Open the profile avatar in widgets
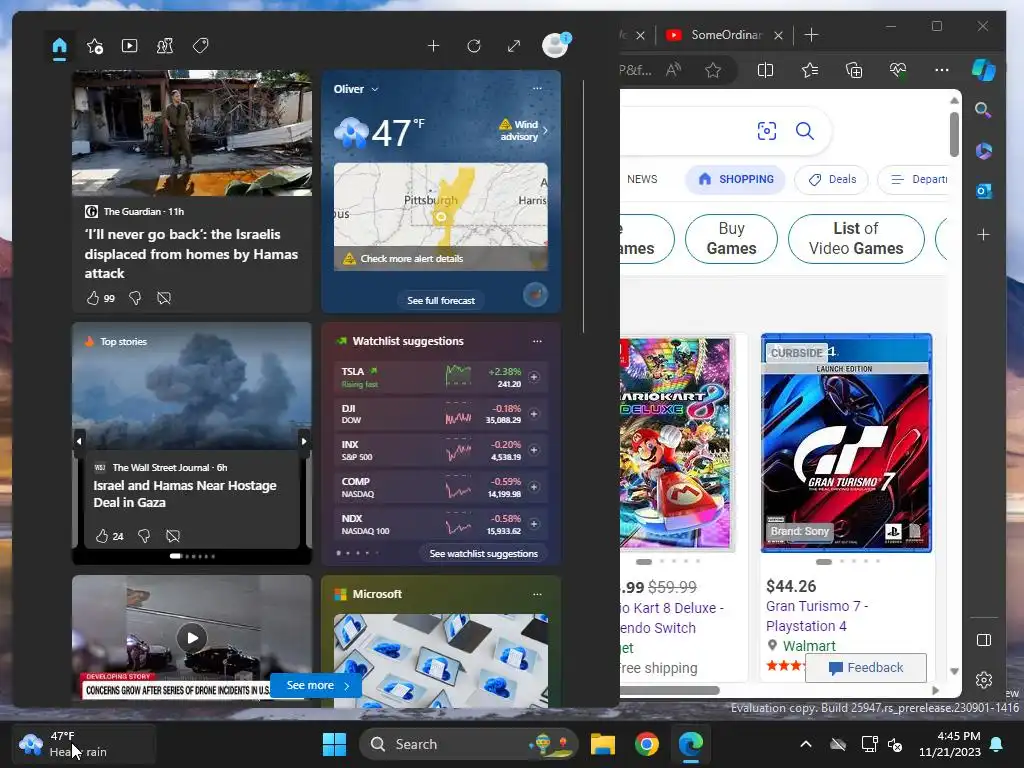This screenshot has height=768, width=1024. tap(556, 45)
